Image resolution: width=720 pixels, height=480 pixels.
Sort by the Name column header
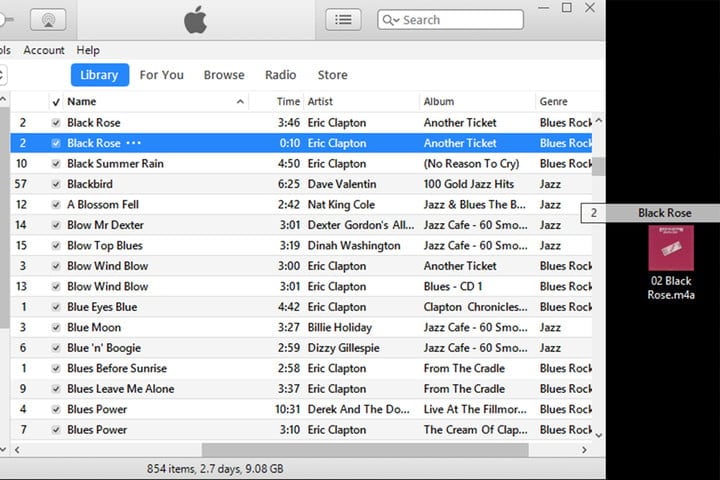82,102
